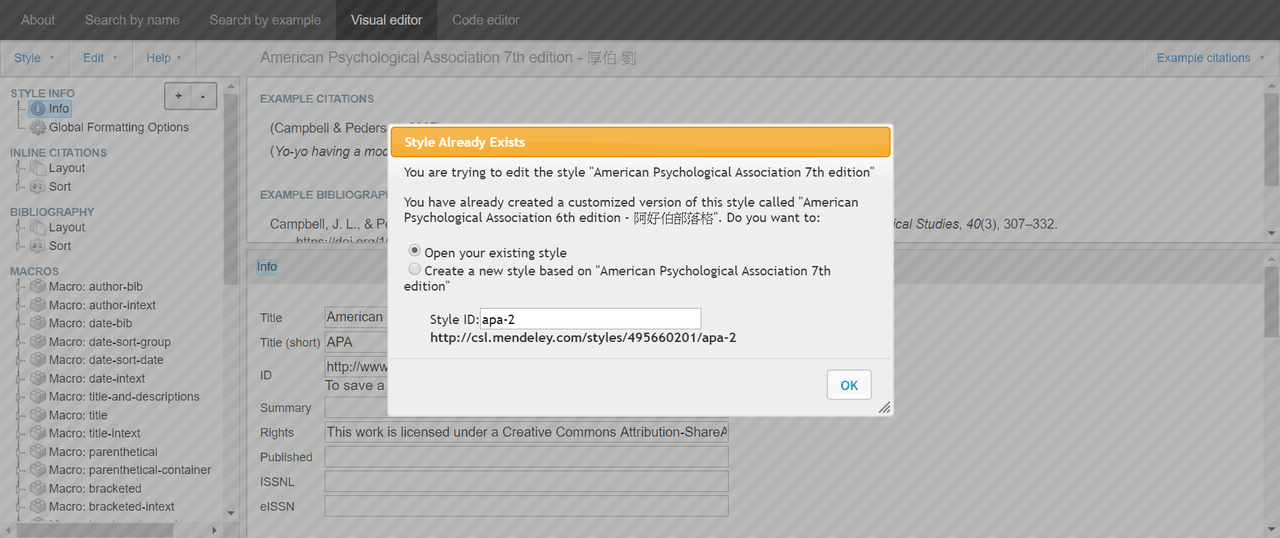Click the cube icon for Macro: title
The height and width of the screenshot is (538, 1280).
(x=37, y=415)
